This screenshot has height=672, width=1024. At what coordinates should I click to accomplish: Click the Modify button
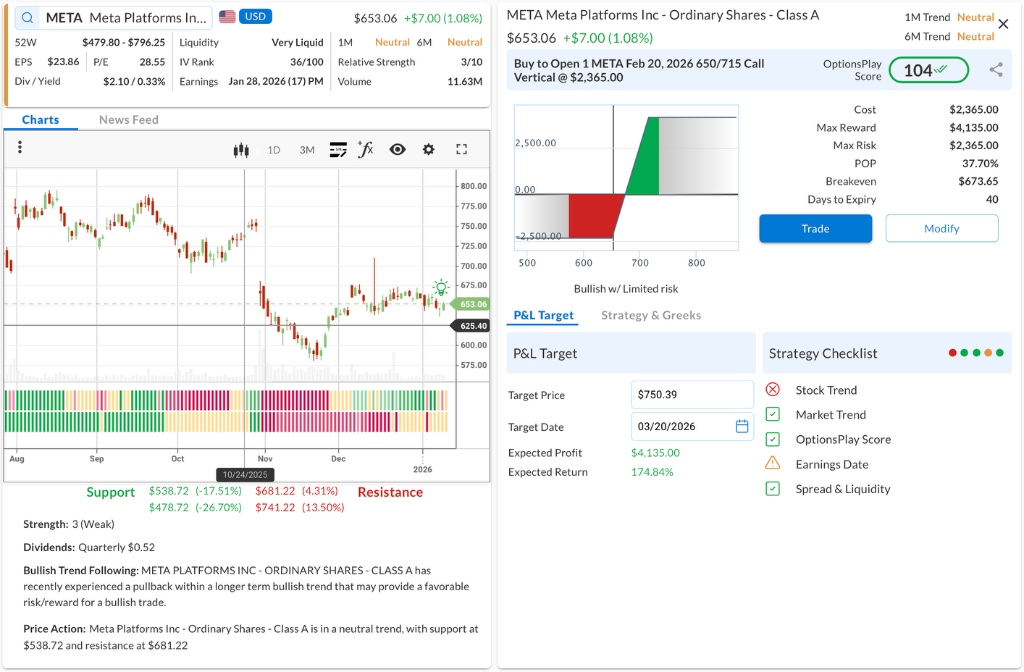click(x=941, y=228)
